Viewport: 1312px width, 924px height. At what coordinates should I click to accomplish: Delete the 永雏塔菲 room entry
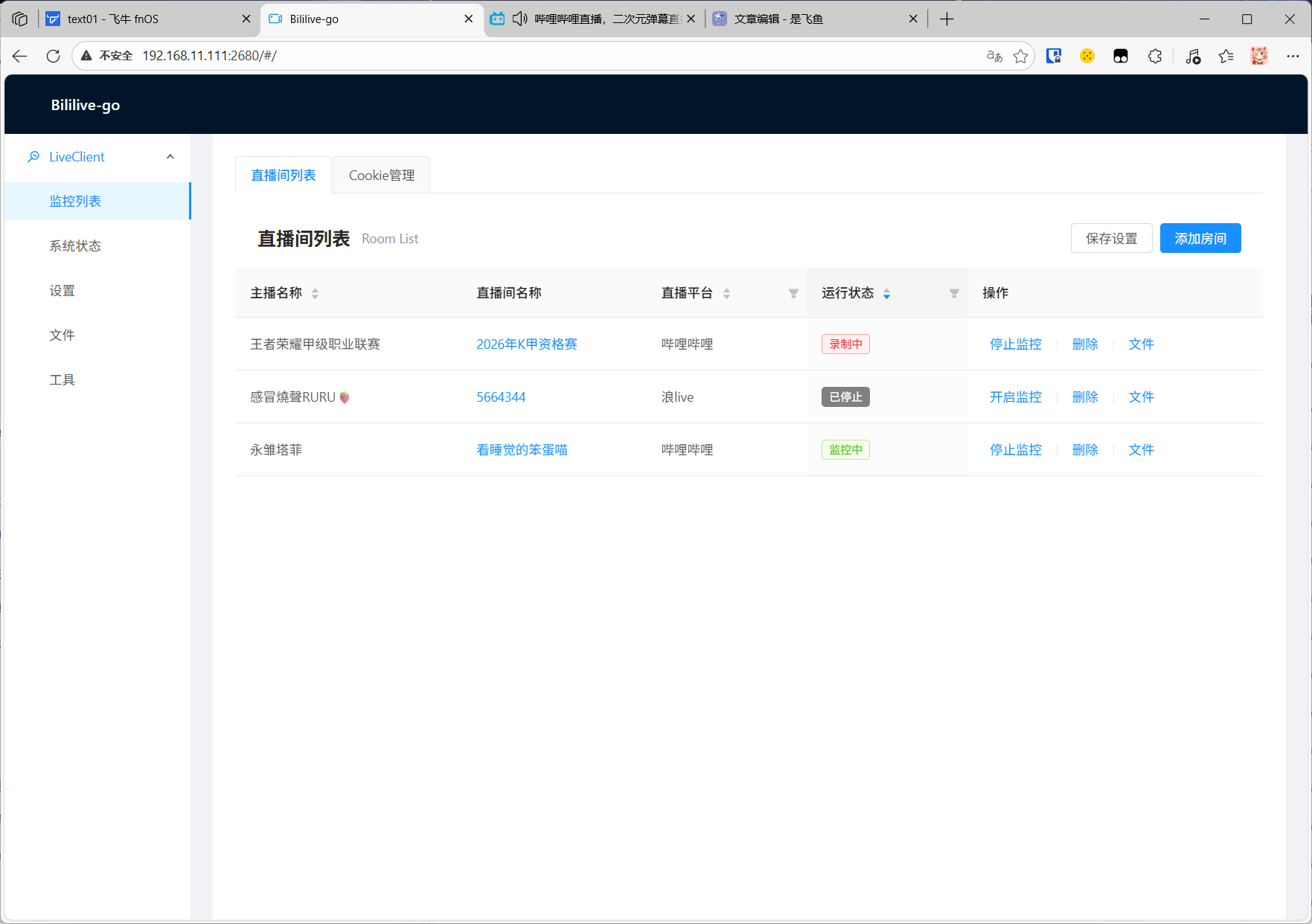pos(1085,449)
